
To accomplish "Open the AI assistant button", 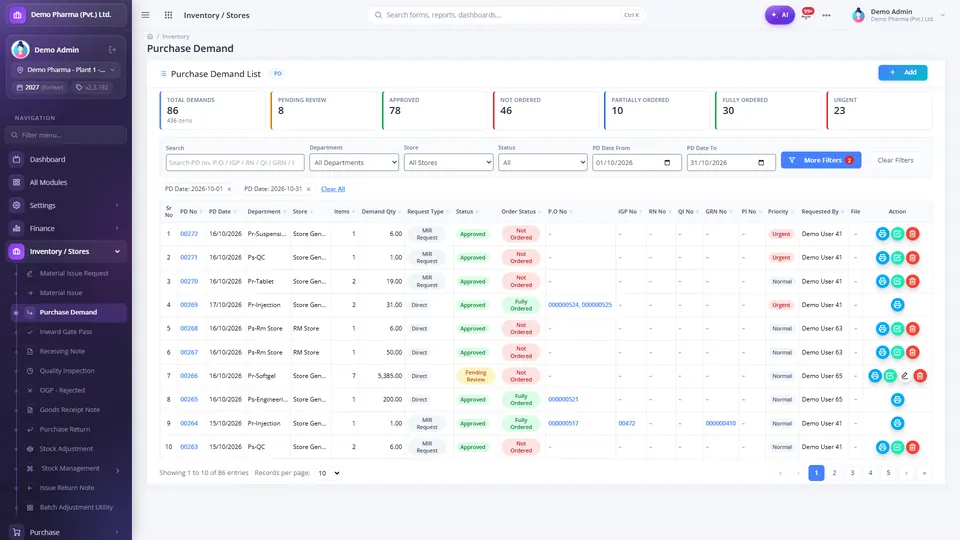I will pyautogui.click(x=779, y=15).
